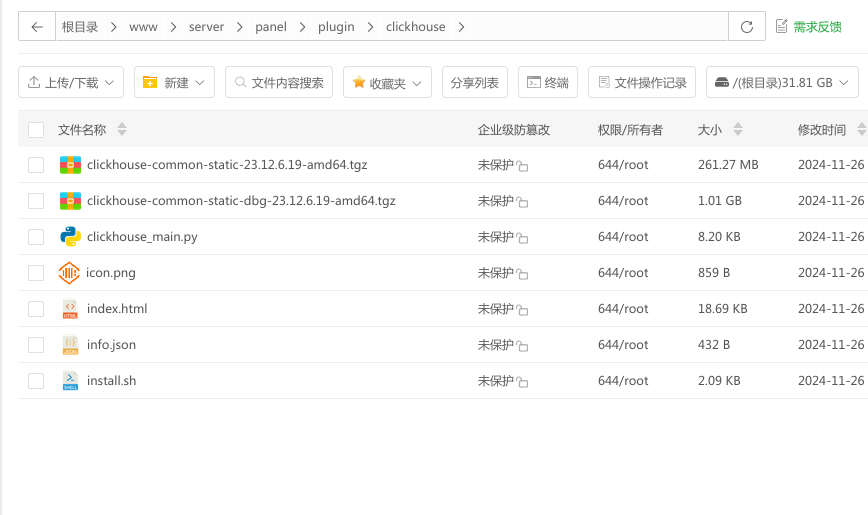This screenshot has width=868, height=515.
Task: Sort by 修改时间 using sort arrows
Action: (861, 130)
